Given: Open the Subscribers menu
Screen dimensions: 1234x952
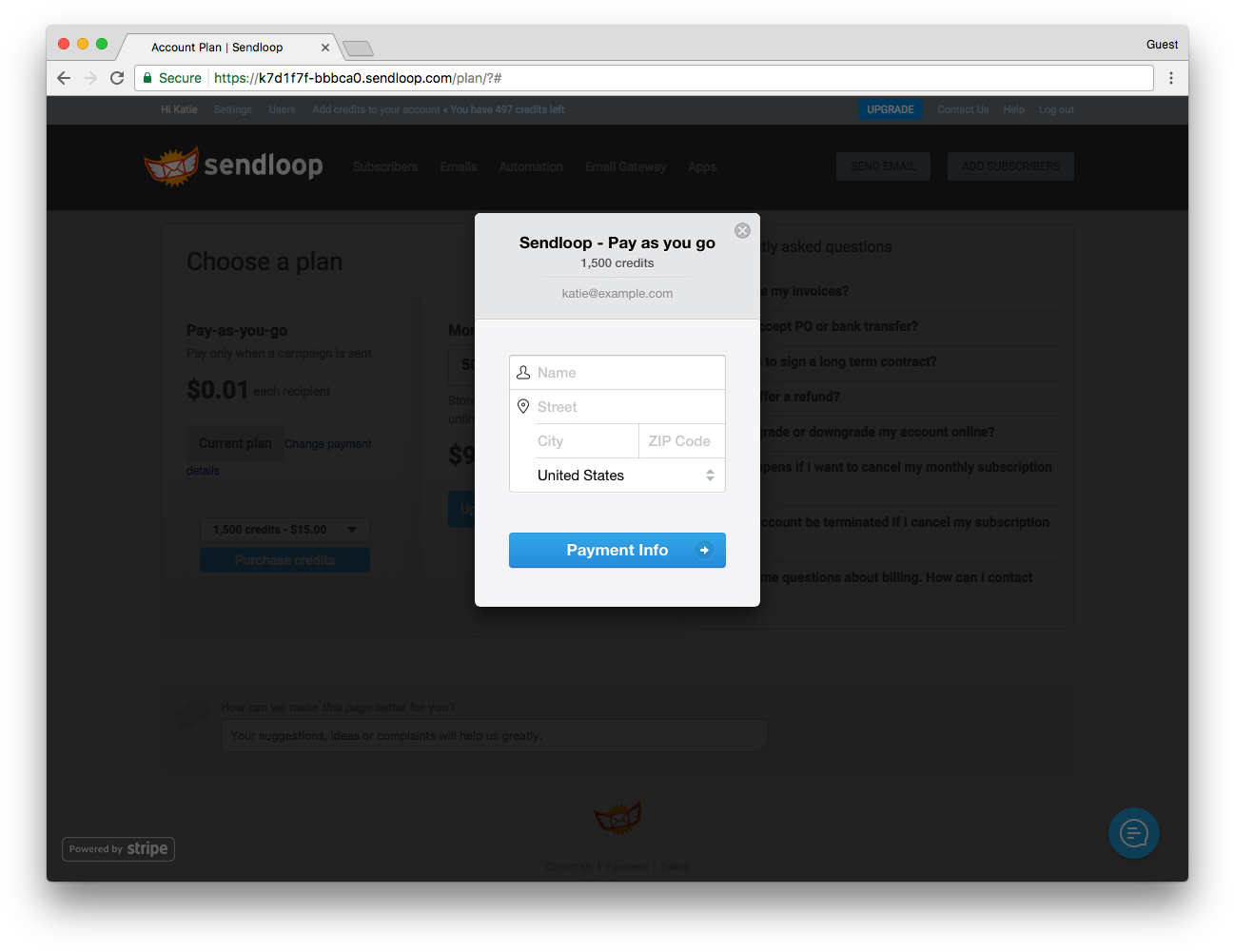Looking at the screenshot, I should click(x=385, y=166).
